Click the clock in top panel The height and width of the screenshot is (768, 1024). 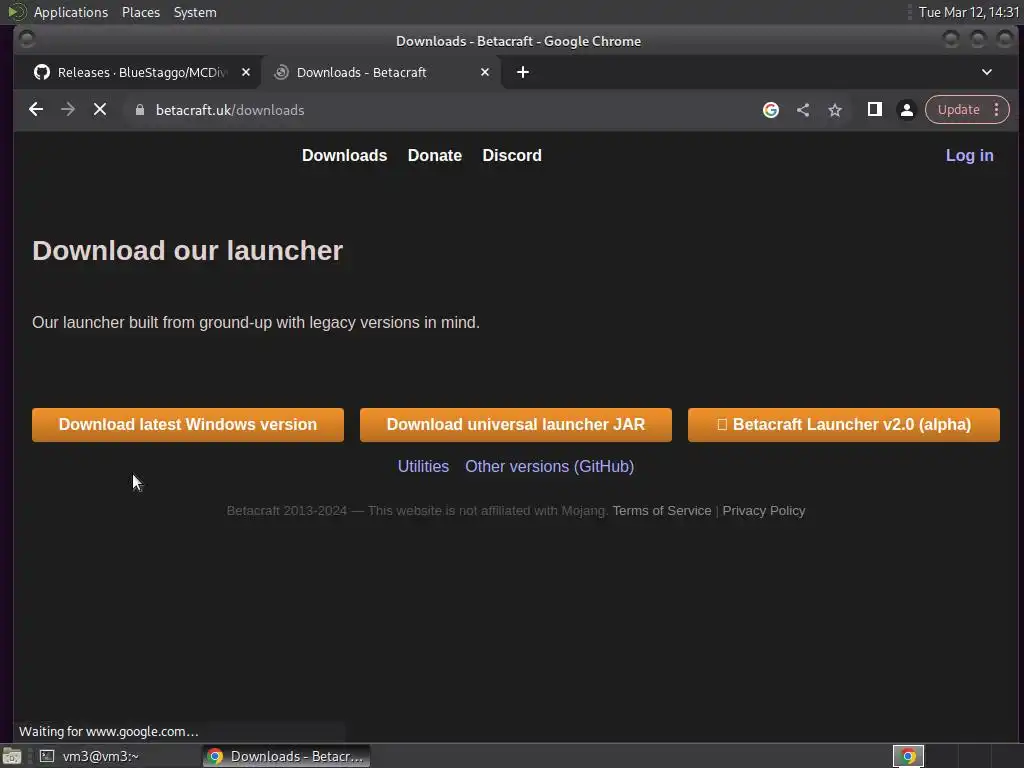968,12
